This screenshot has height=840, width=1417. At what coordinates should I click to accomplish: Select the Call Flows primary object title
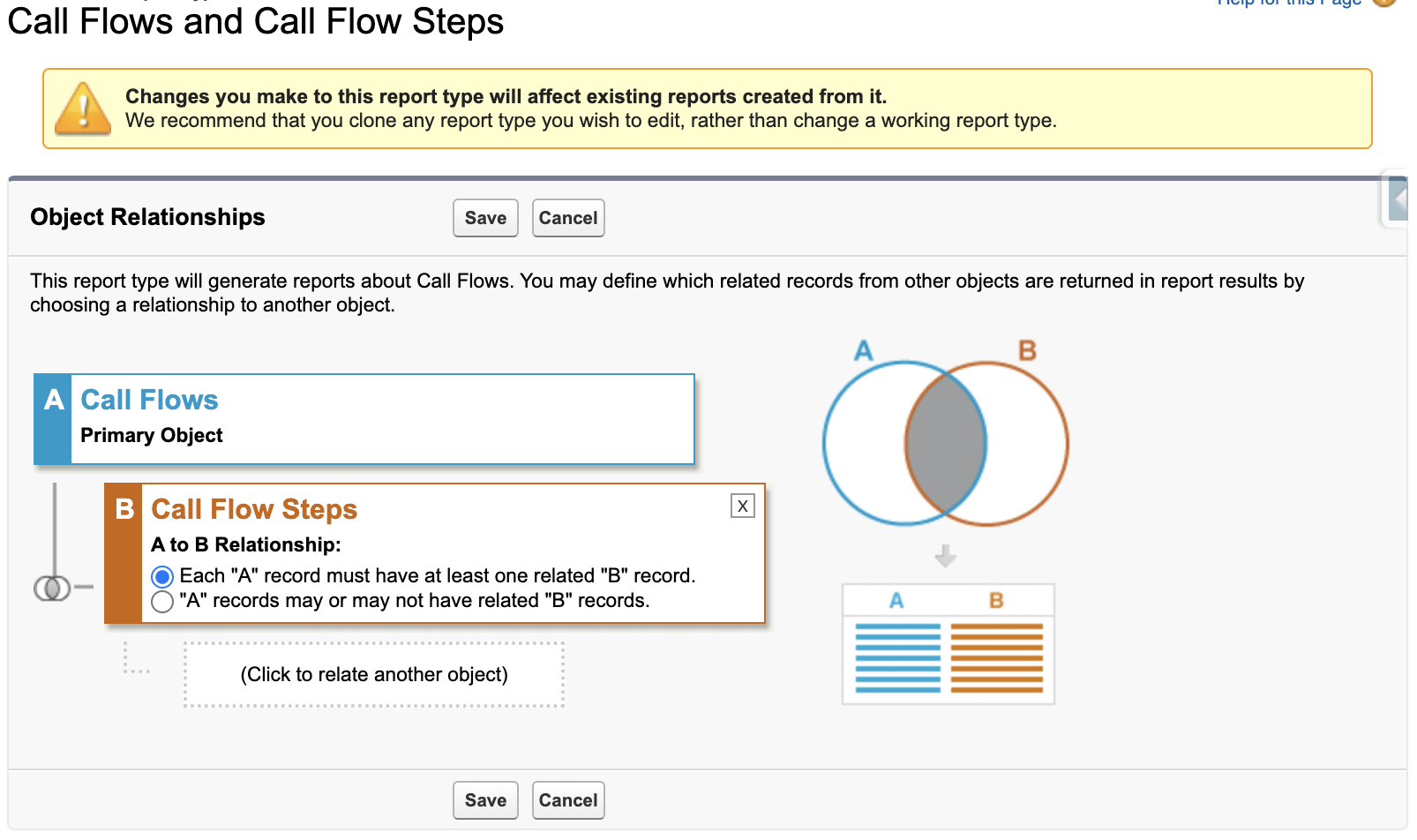[x=149, y=400]
